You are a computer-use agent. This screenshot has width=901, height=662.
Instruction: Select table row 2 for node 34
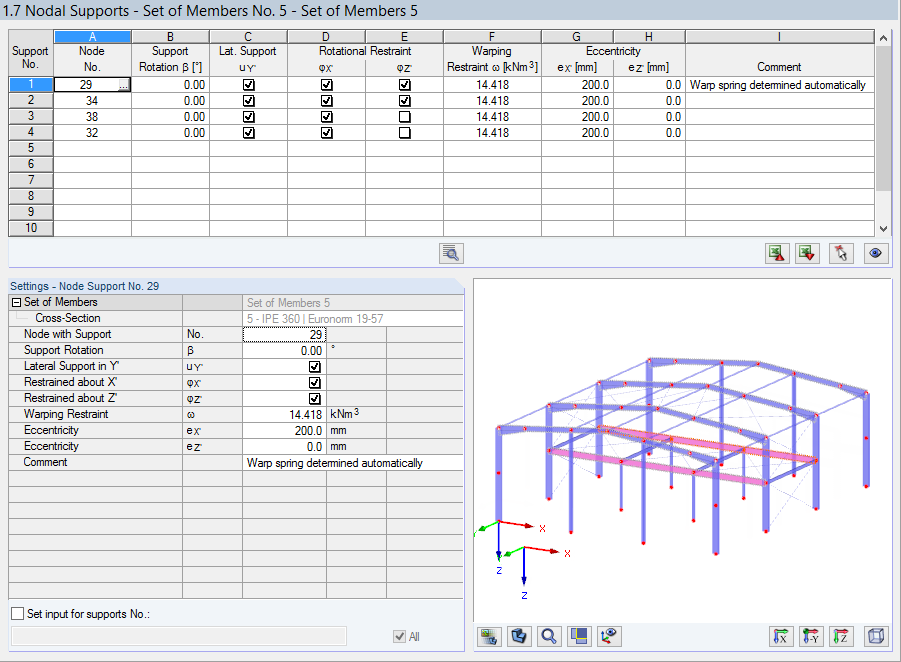click(x=30, y=100)
